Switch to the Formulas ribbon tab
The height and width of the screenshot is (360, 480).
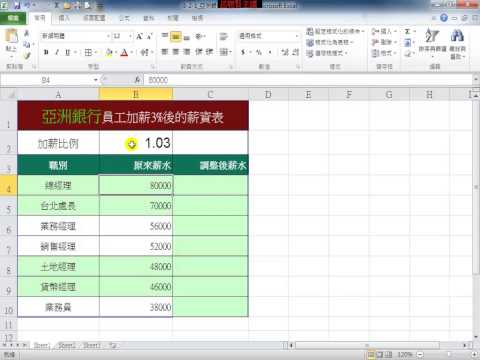coord(124,18)
